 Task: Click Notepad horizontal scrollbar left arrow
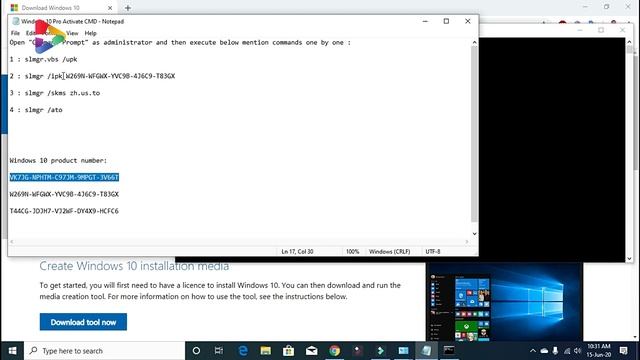pyautogui.click(x=11, y=242)
